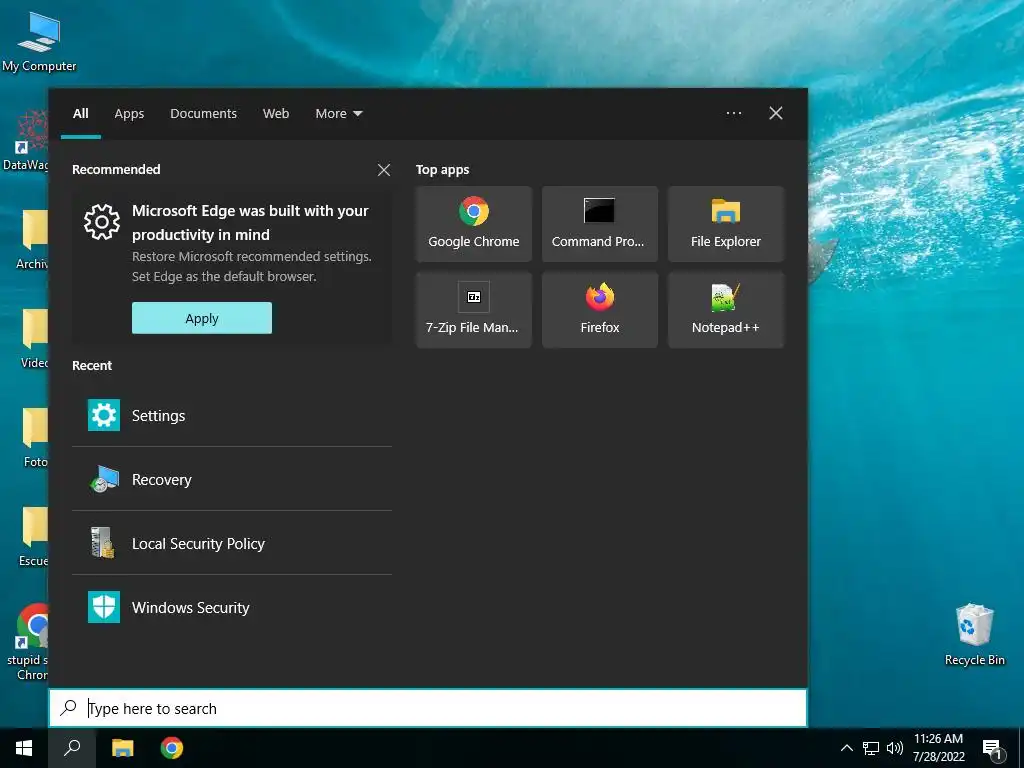
Task: Show hidden system tray icons
Action: point(846,748)
